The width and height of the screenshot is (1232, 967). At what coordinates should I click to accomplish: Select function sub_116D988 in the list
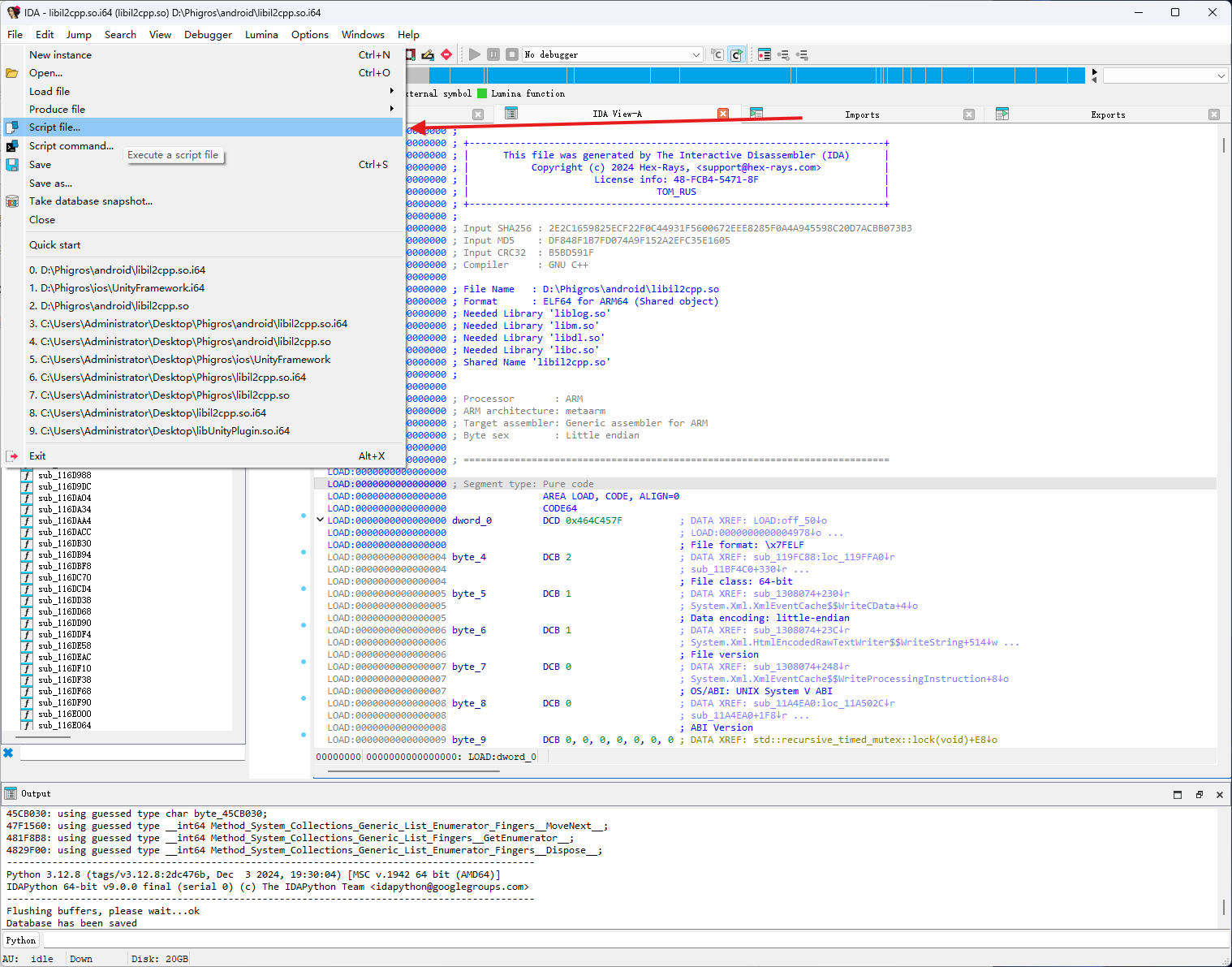[65, 476]
